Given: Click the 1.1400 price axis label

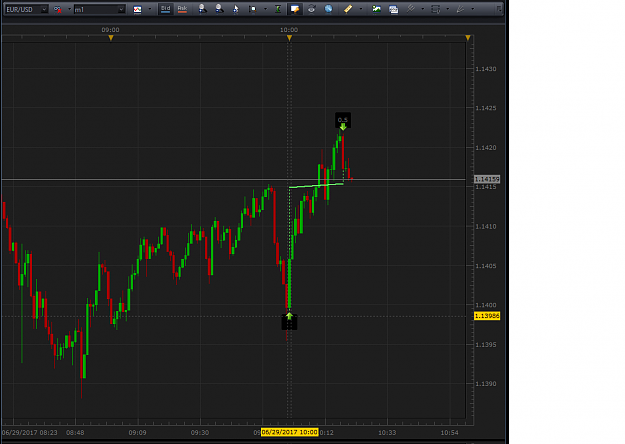Looking at the screenshot, I should tap(486, 305).
